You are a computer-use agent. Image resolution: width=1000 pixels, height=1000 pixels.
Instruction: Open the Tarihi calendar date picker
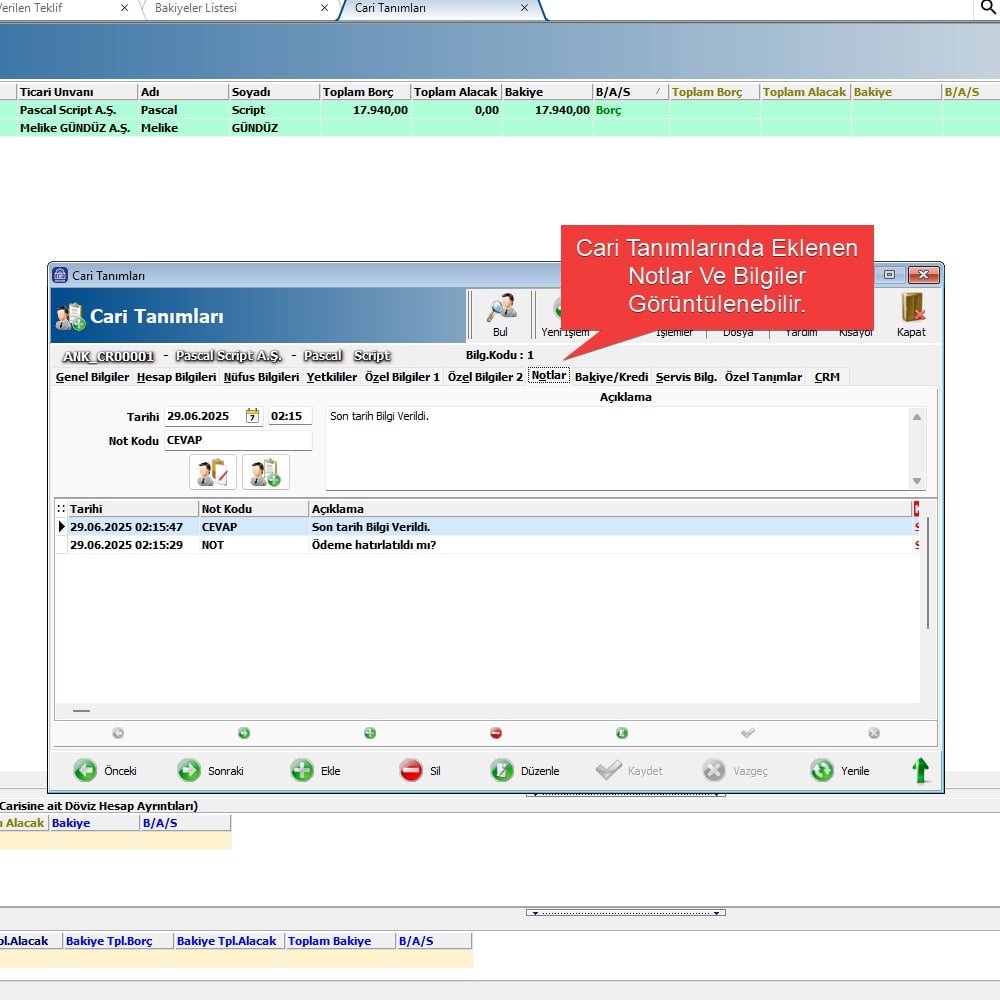click(x=252, y=416)
